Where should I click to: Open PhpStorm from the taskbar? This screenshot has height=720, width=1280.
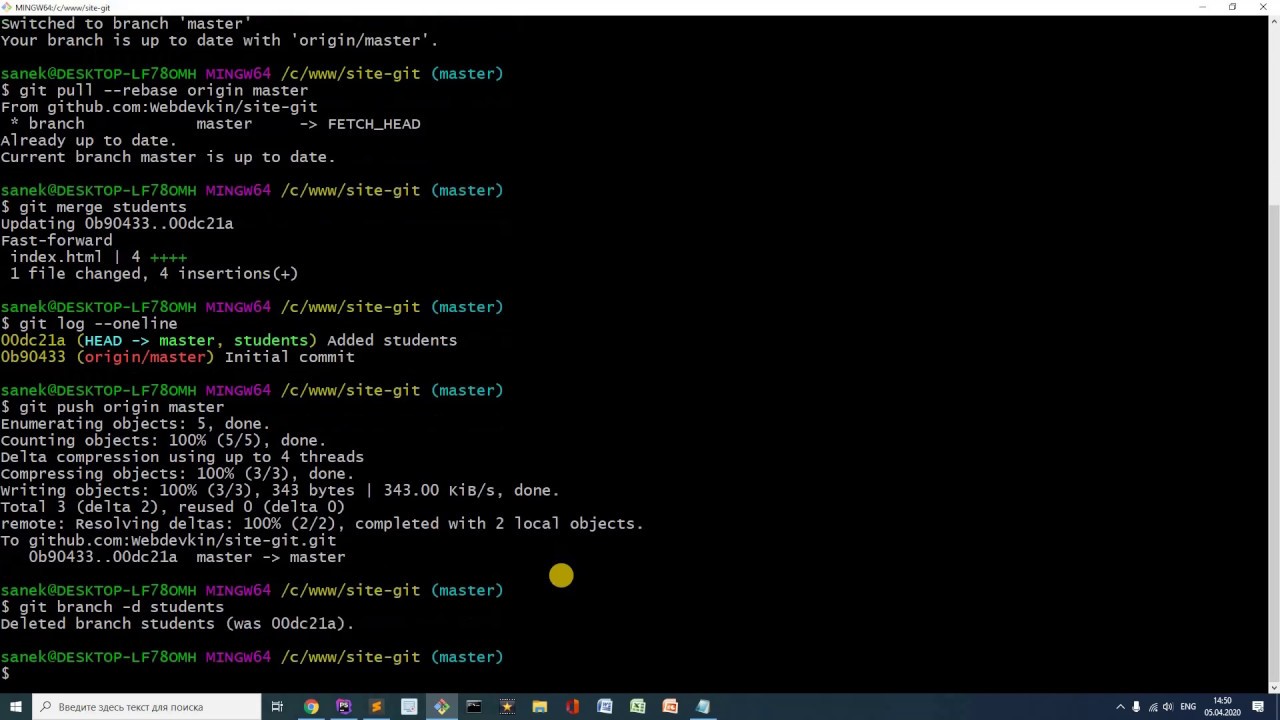click(x=344, y=706)
